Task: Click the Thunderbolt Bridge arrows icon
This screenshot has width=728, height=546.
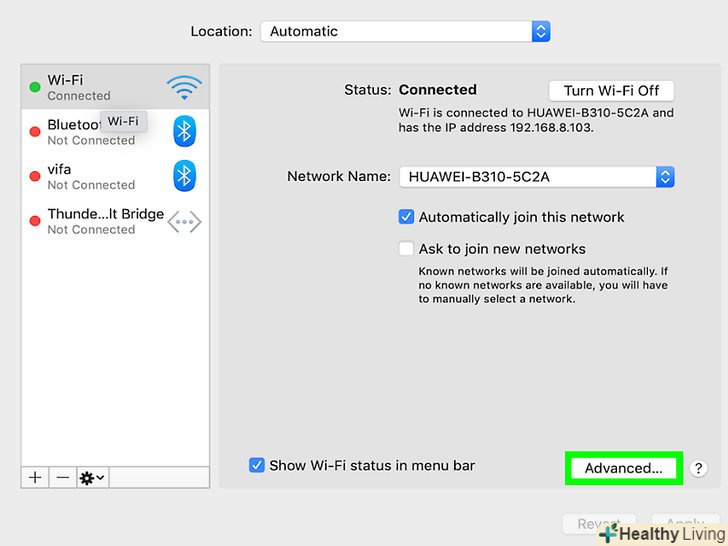Action: (184, 221)
